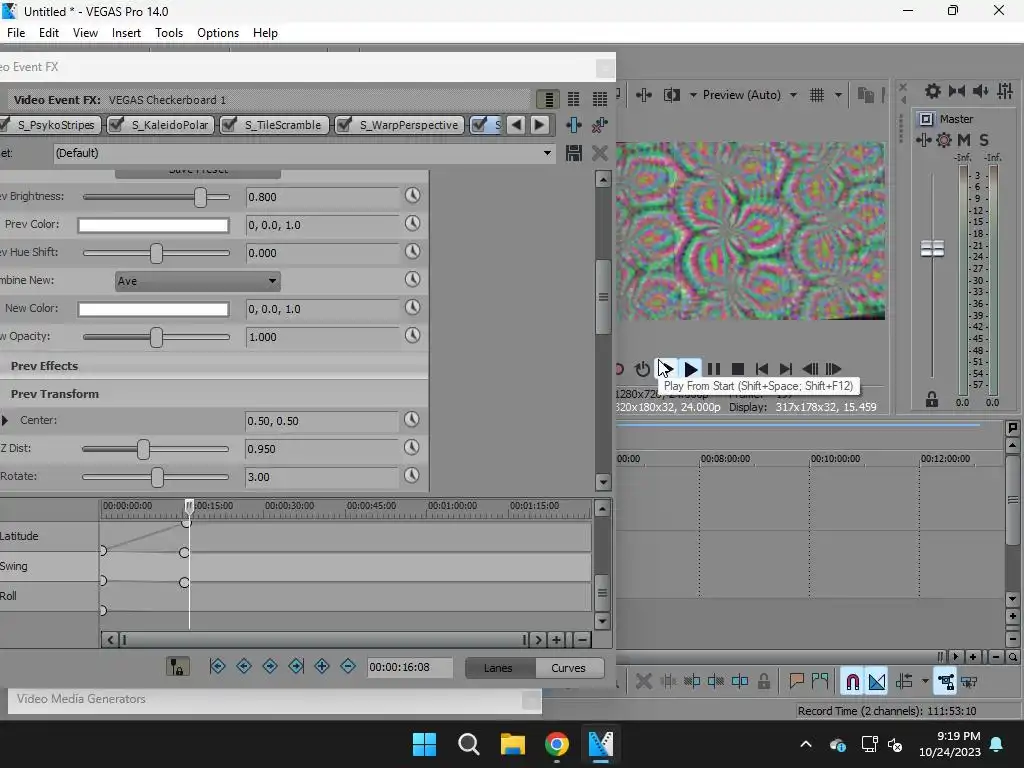Click the Prev Color white swatch
The image size is (1024, 768).
click(x=153, y=225)
